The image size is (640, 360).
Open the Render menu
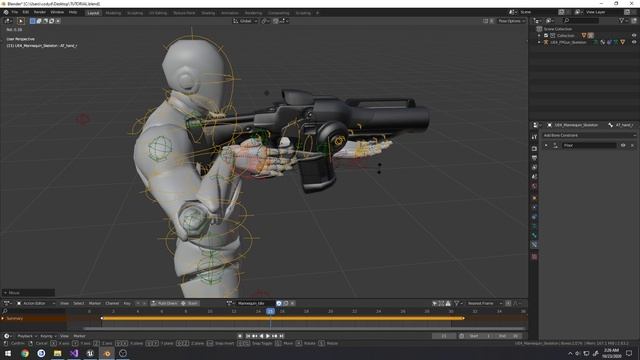40,12
